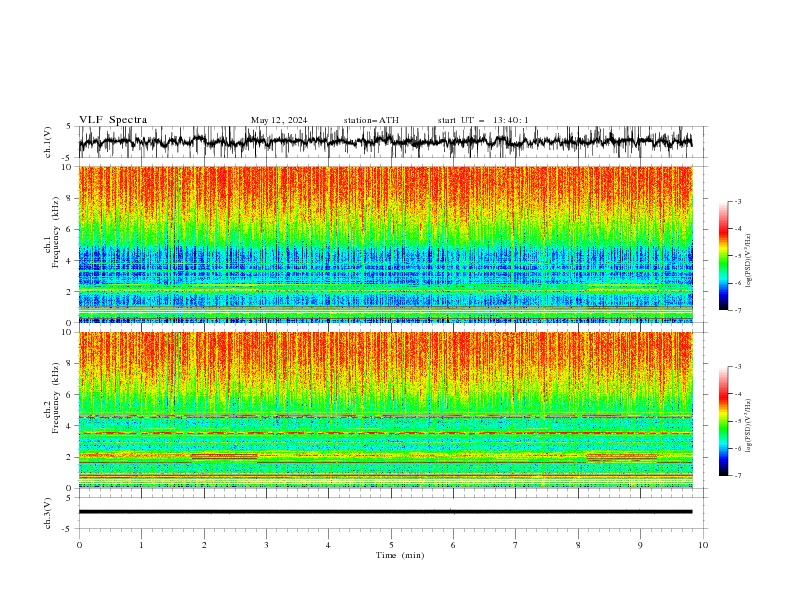Click time axis tick label "1"
The height and width of the screenshot is (612, 792).
[x=141, y=545]
